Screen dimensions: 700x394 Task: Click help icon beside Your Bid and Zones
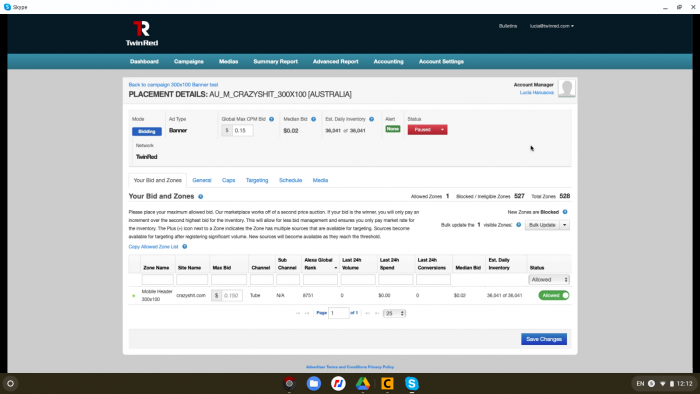[200, 196]
